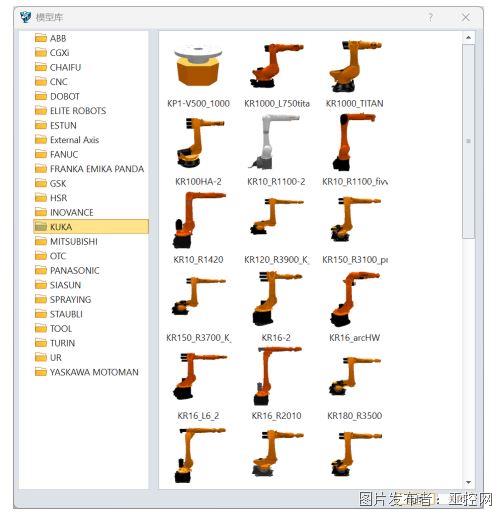
Task: Click the vertical scrollbar thumb
Action: point(468,141)
